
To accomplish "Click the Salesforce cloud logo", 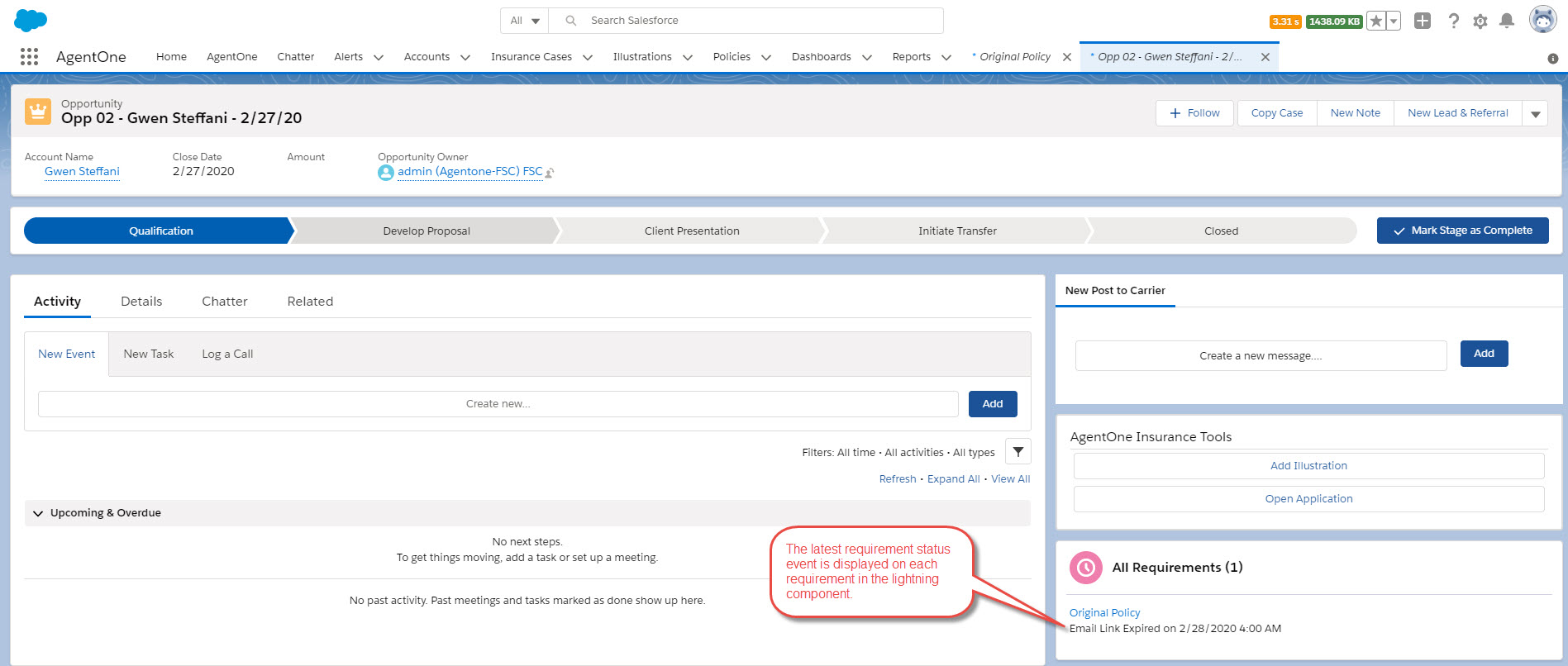I will (31, 20).
